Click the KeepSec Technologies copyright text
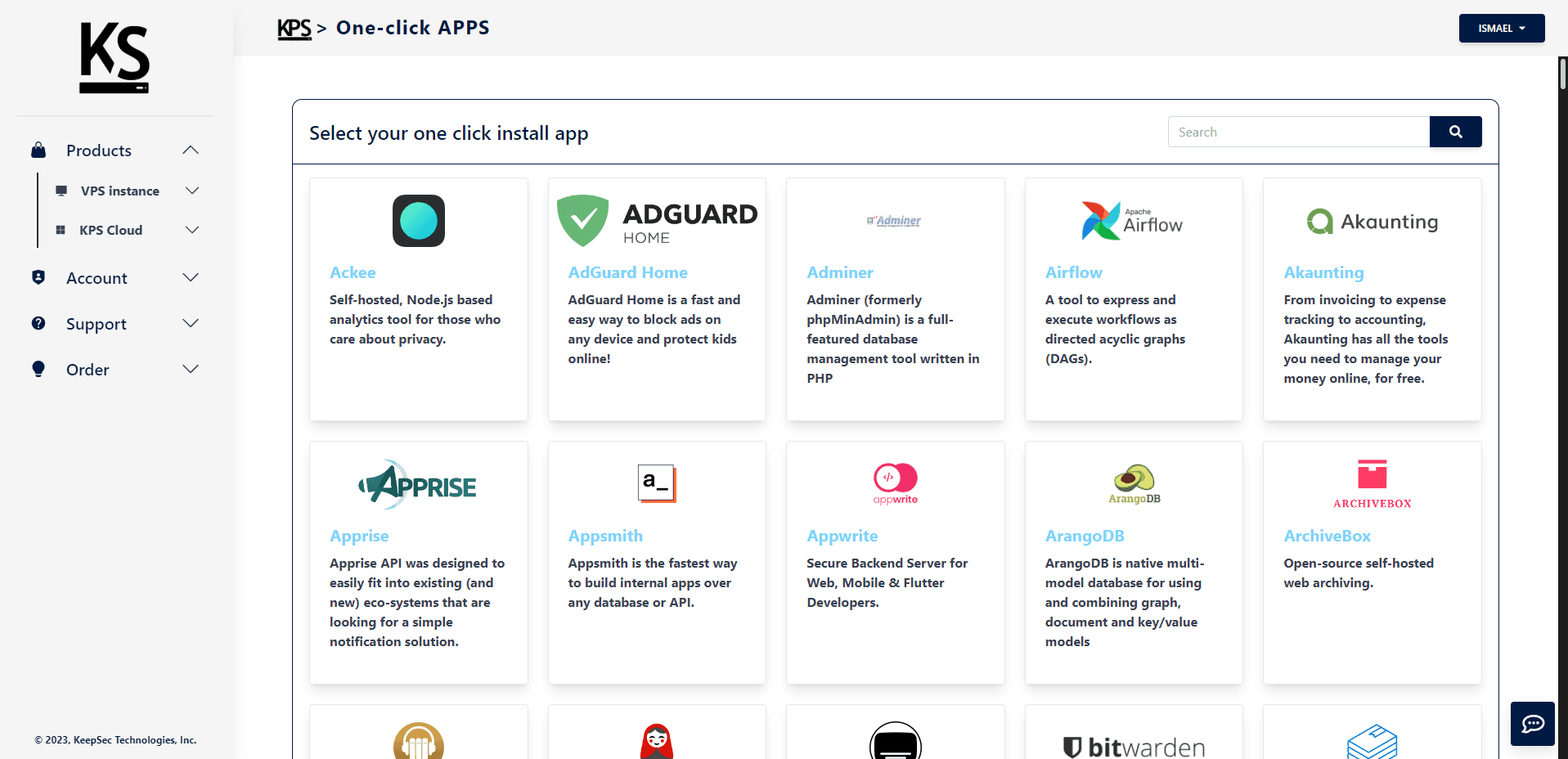The image size is (1568, 759). (x=115, y=740)
